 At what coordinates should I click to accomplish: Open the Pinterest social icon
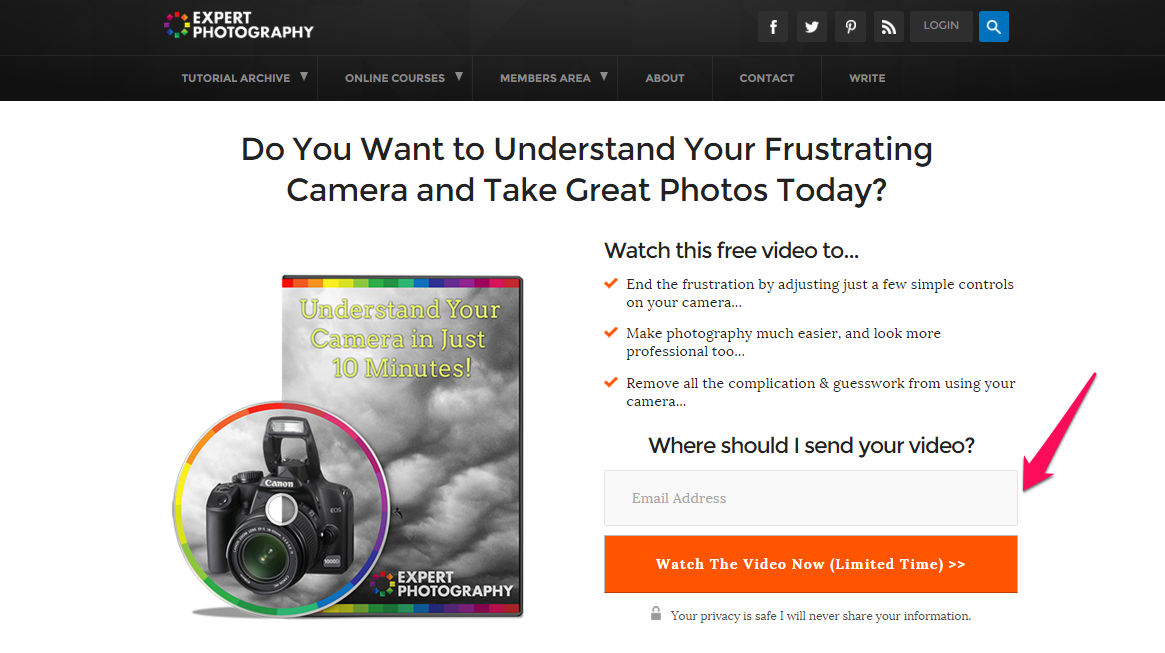click(x=850, y=27)
